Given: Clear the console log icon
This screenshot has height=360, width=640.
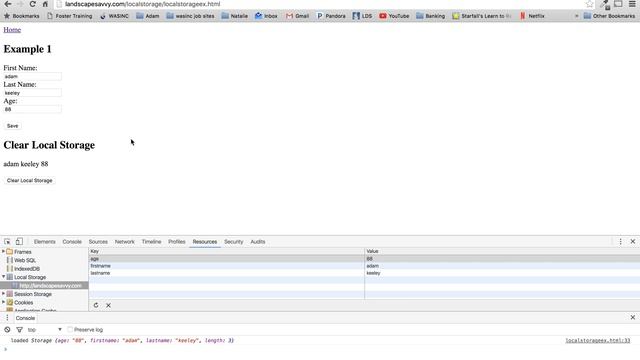Looking at the screenshot, I should 7,329.
